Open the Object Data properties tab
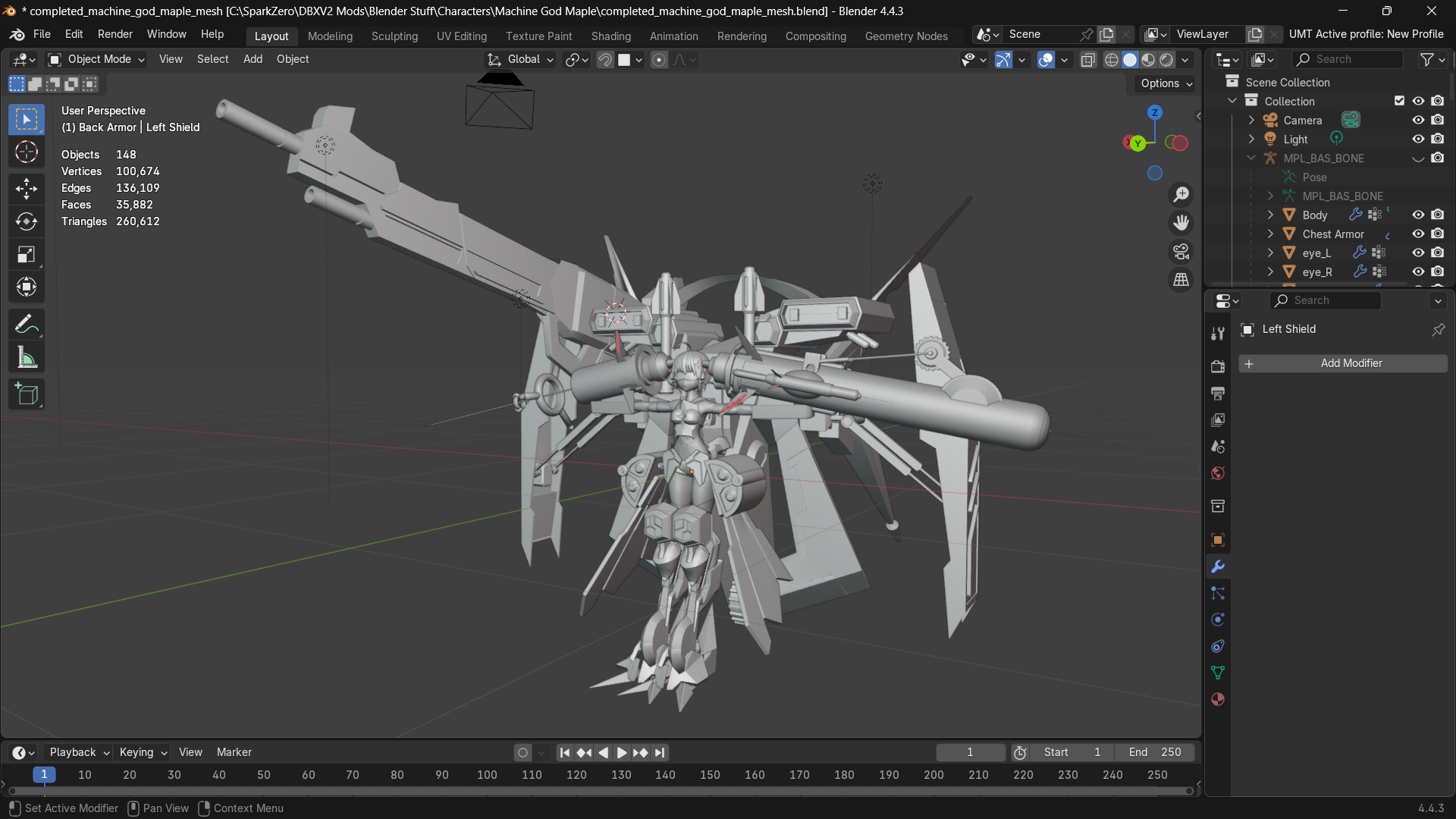The width and height of the screenshot is (1456, 819). (x=1218, y=673)
